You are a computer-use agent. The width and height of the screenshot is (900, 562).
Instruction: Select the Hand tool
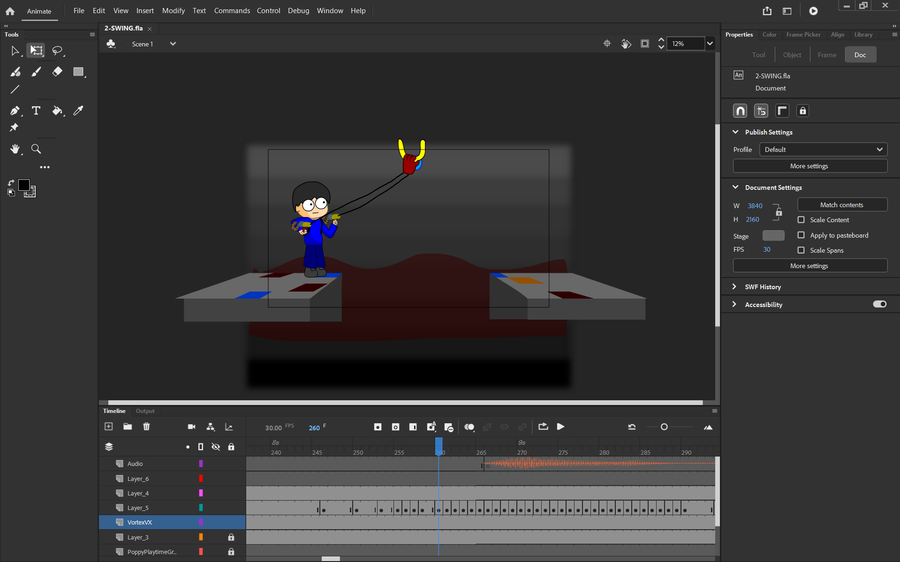coord(15,149)
